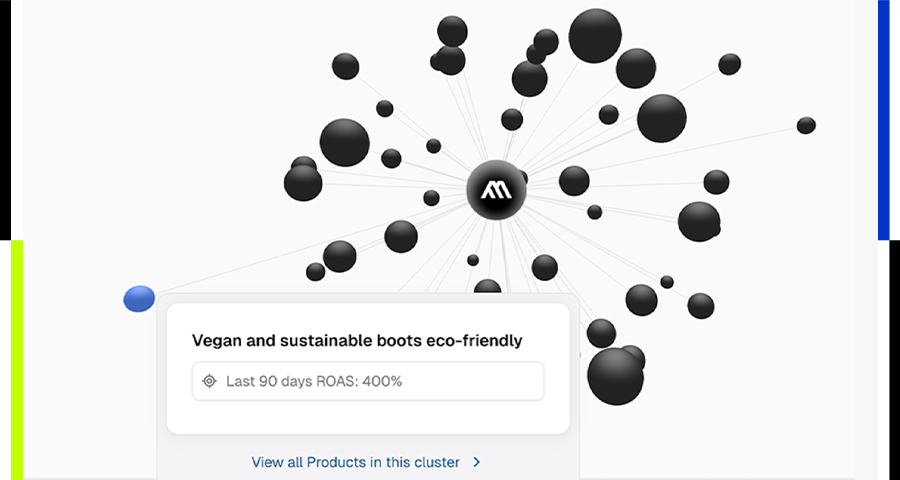Image resolution: width=900 pixels, height=480 pixels.
Task: Click the blue bar on the right edge
Action: tap(884, 120)
